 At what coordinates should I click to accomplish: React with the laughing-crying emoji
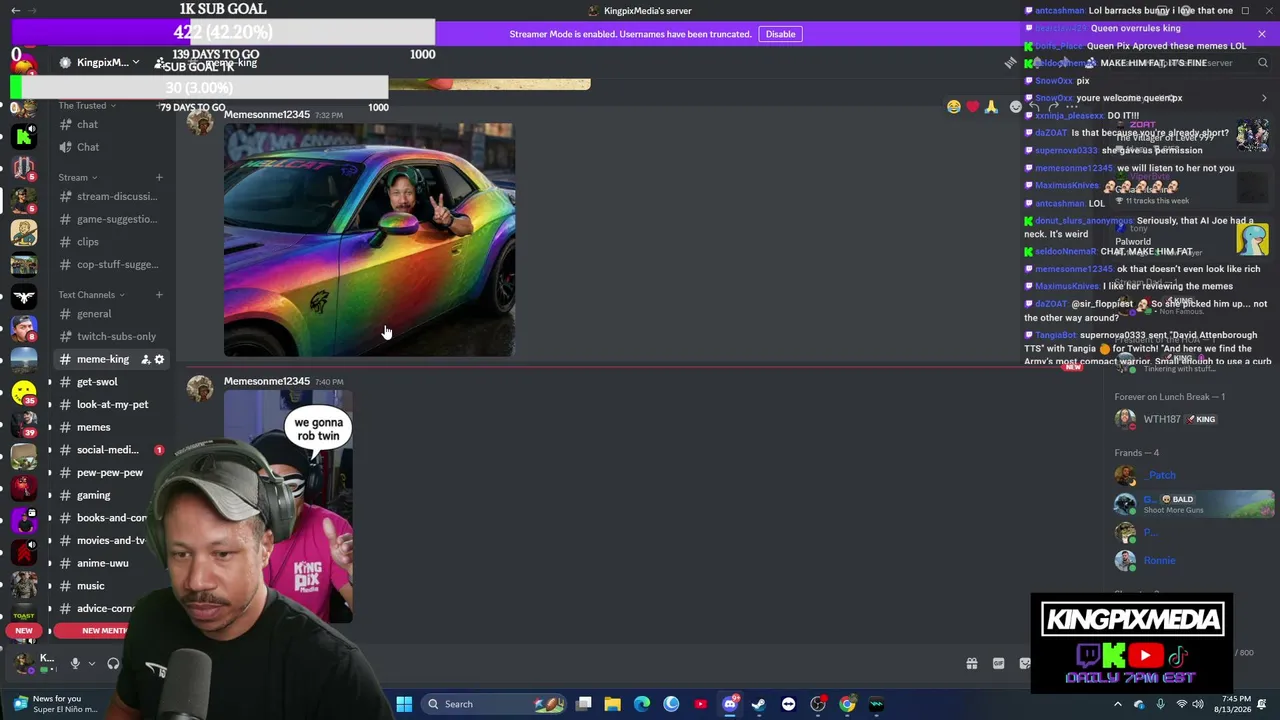point(953,107)
